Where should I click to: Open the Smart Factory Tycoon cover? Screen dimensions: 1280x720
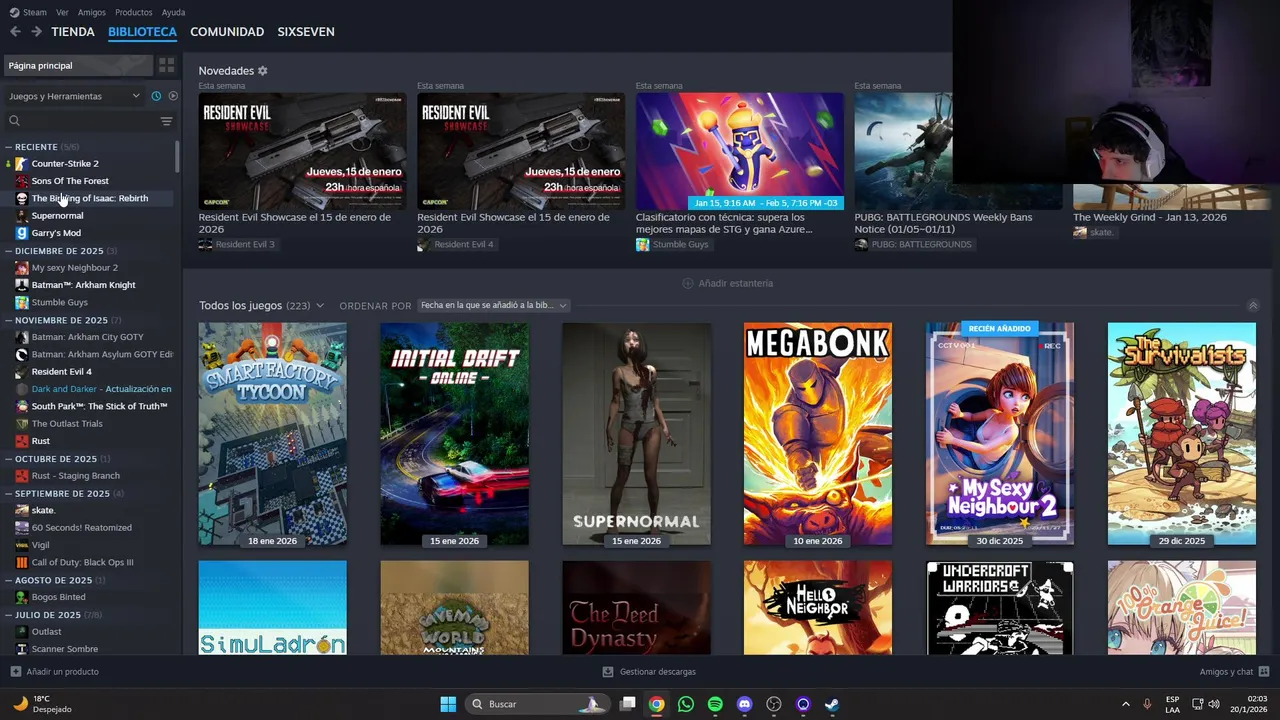tap(272, 434)
